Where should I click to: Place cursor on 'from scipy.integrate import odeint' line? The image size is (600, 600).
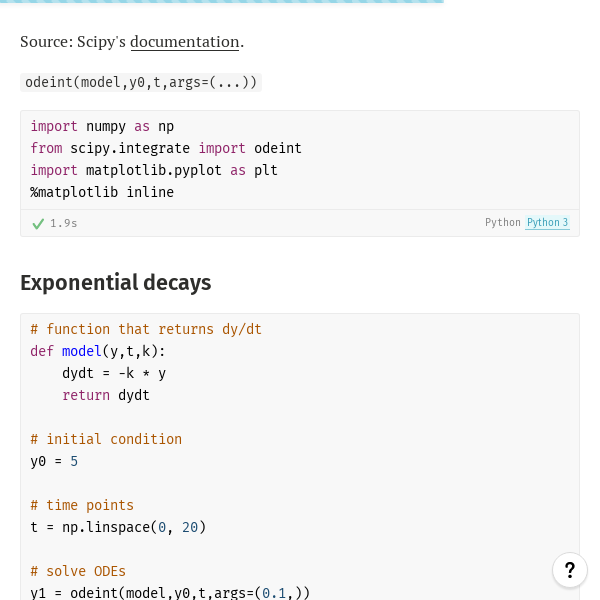click(166, 148)
